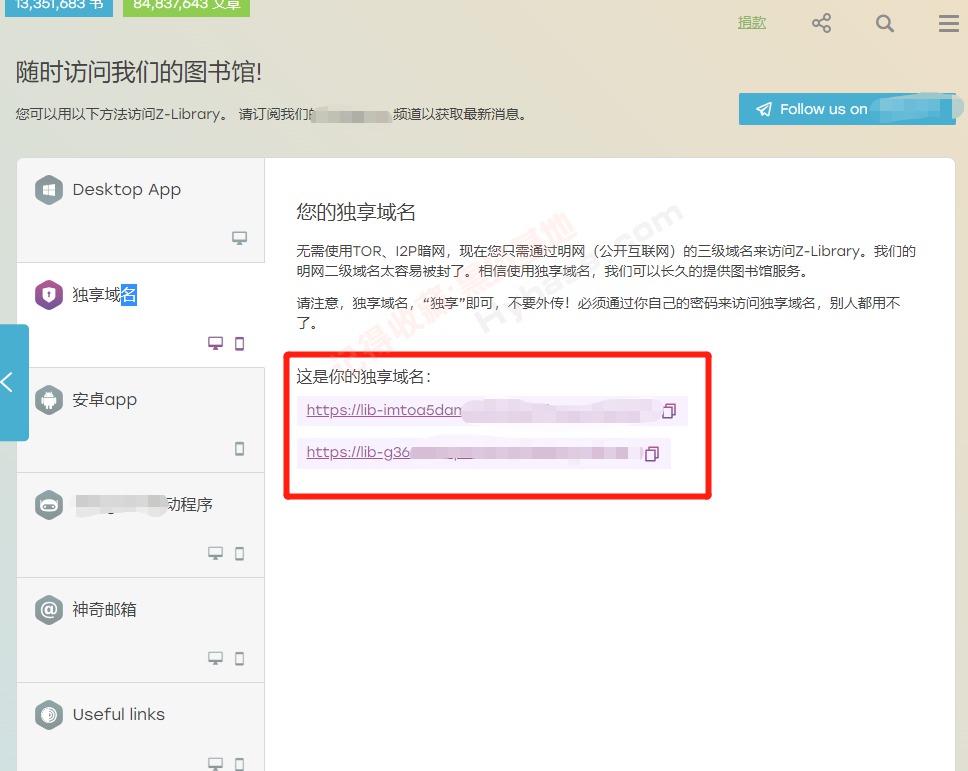The width and height of the screenshot is (968, 771).
Task: Click the monitor icon under Desktop App
Action: click(240, 238)
